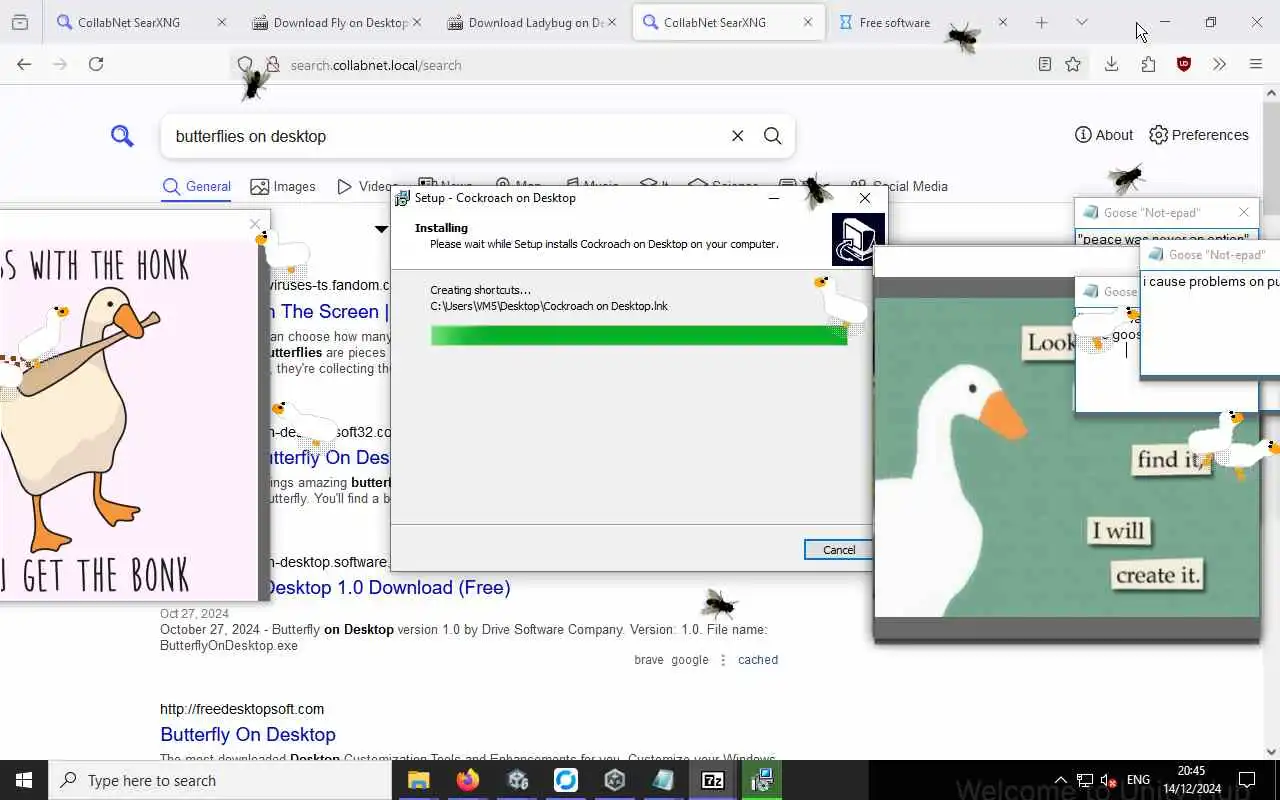Click the Oct 27, 2024 date text
Viewport: 1280px width, 800px height.
click(194, 613)
